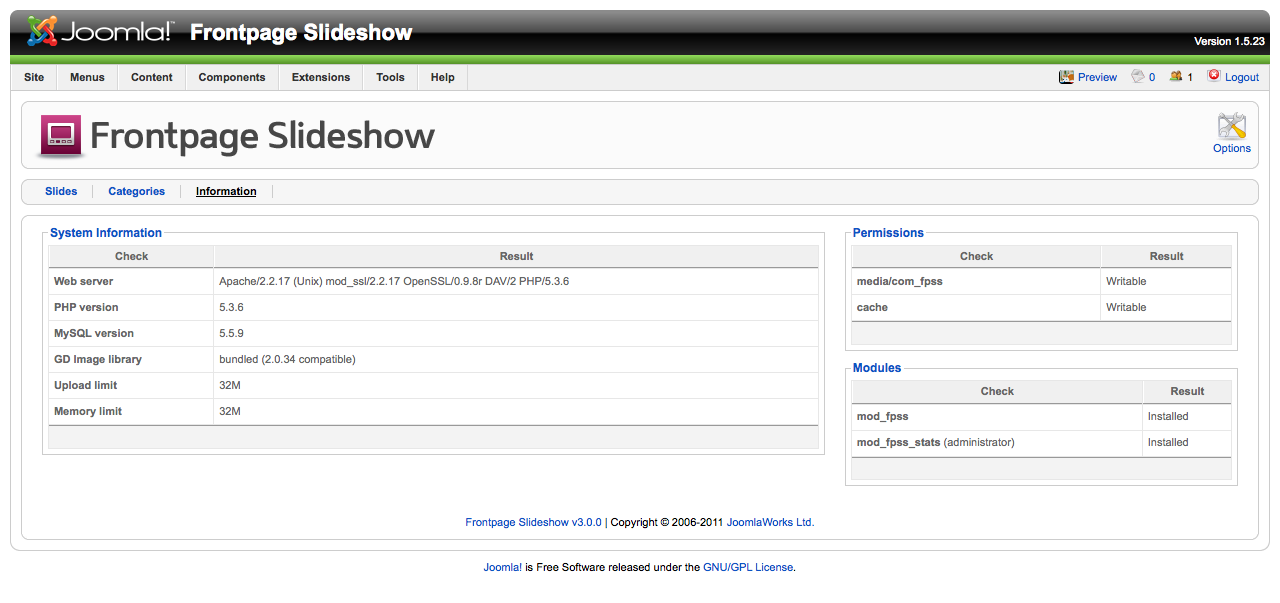Click the Permissions Check column header
The width and height of the screenshot is (1280, 603).
click(x=976, y=256)
